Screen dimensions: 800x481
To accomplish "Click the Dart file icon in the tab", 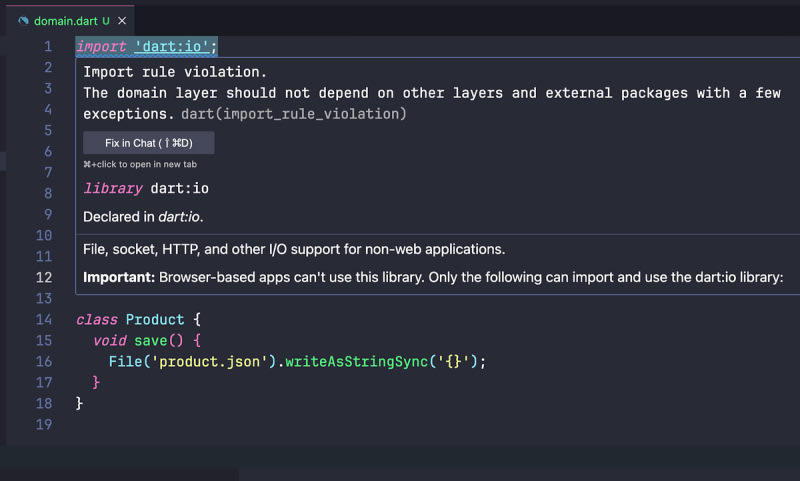I will pyautogui.click(x=23, y=20).
